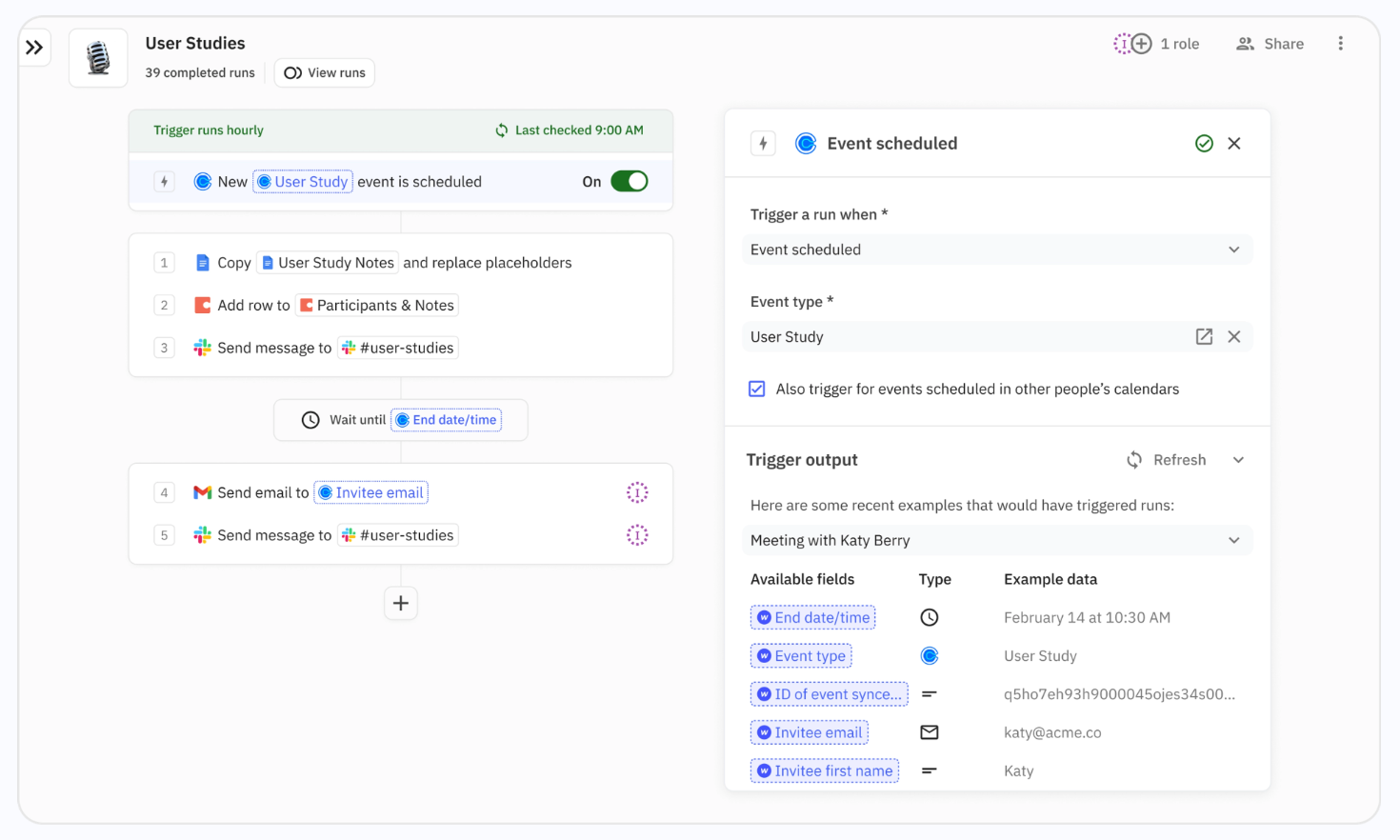Add a new step with plus button
This screenshot has width=1400, height=840.
(401, 603)
